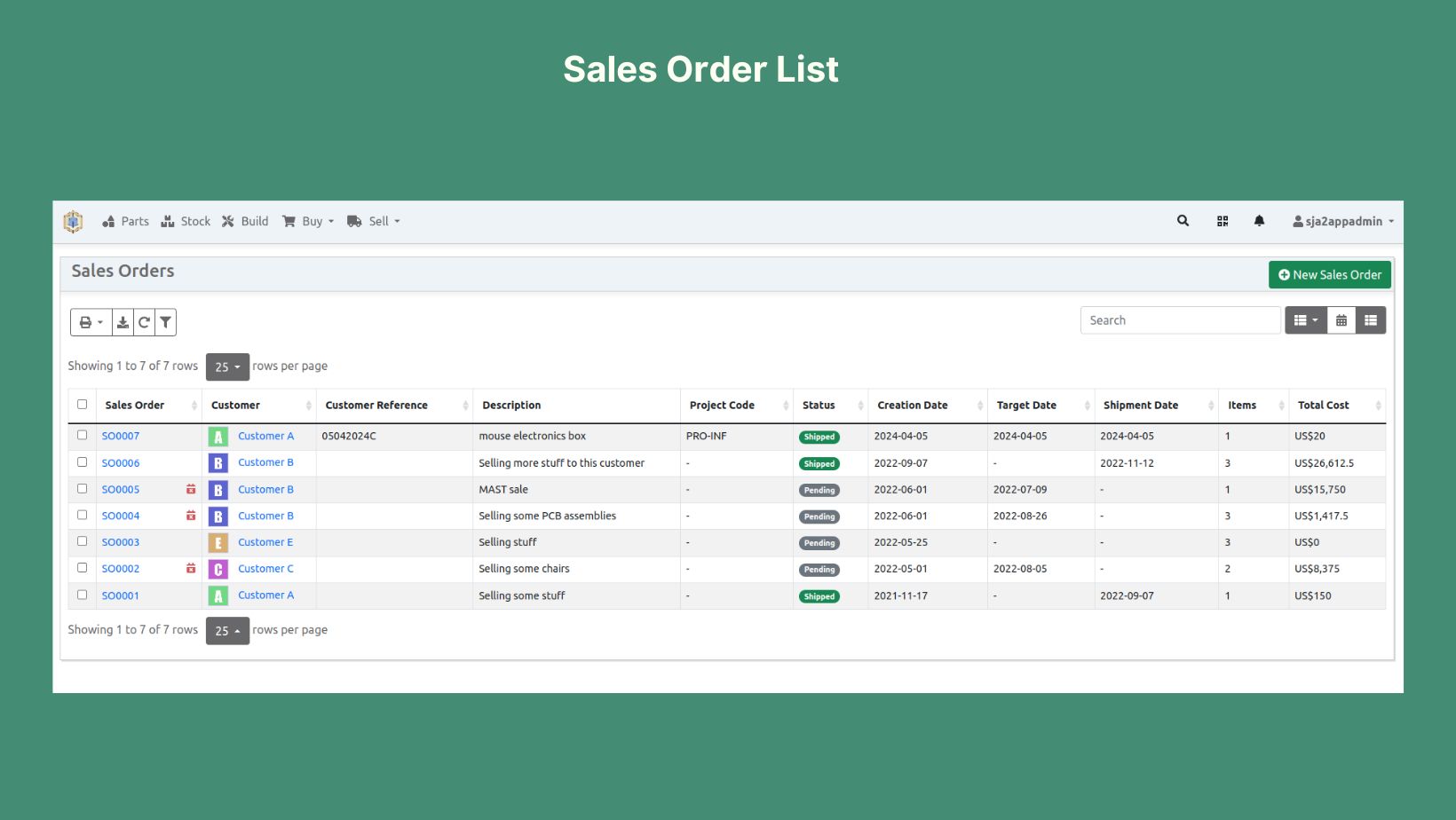Open the barcode scan QR icon
Viewport: 1456px width, 820px height.
[1223, 221]
